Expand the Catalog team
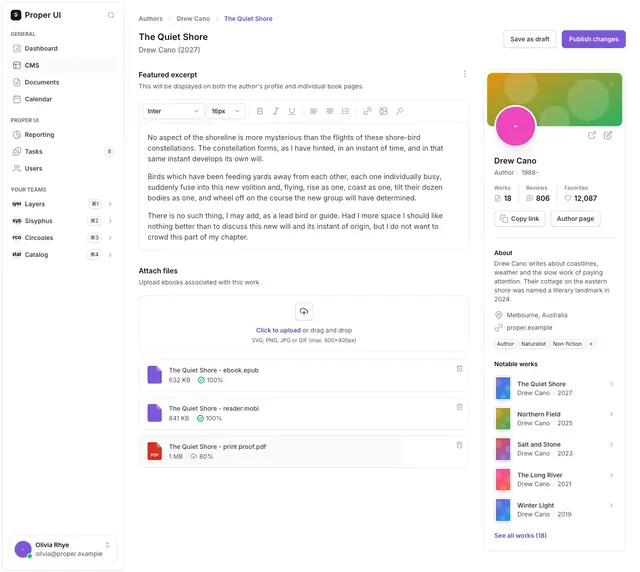The width and height of the screenshot is (640, 572). (110, 254)
